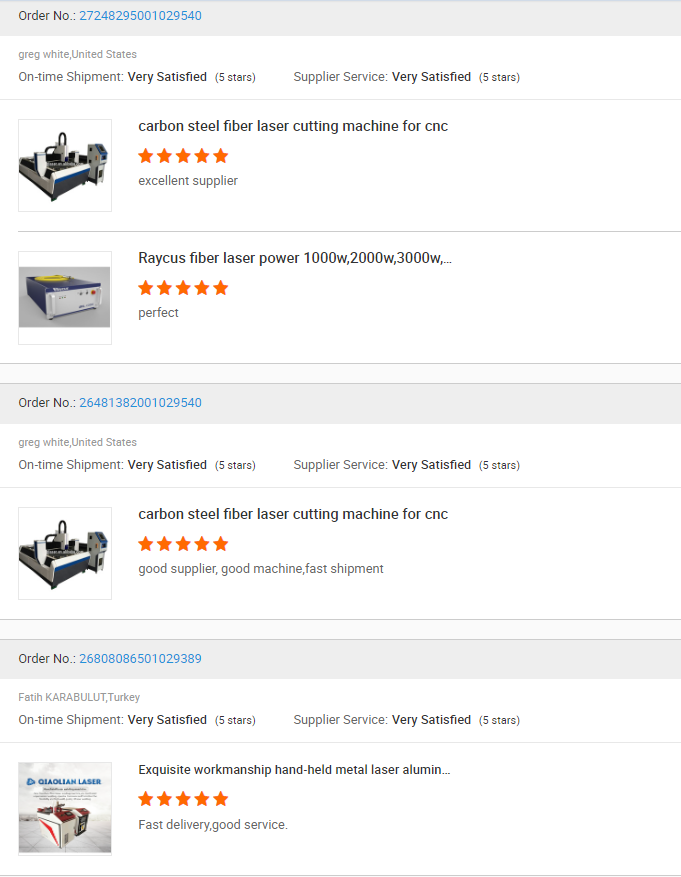Click the Raycus fiber laser product thumbnail
This screenshot has width=681, height=877.
click(65, 298)
